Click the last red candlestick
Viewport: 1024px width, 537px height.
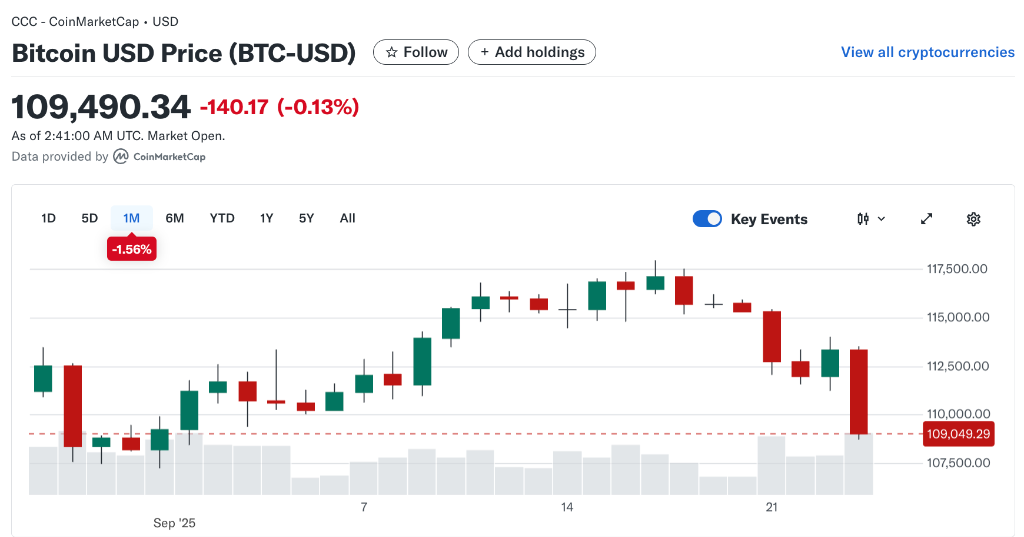pos(859,391)
